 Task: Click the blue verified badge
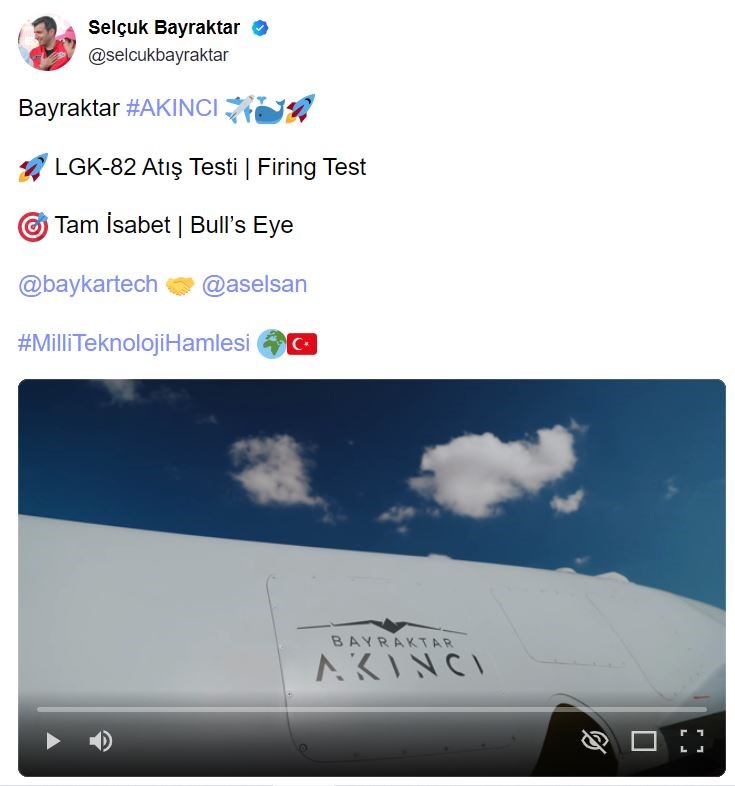(x=261, y=27)
